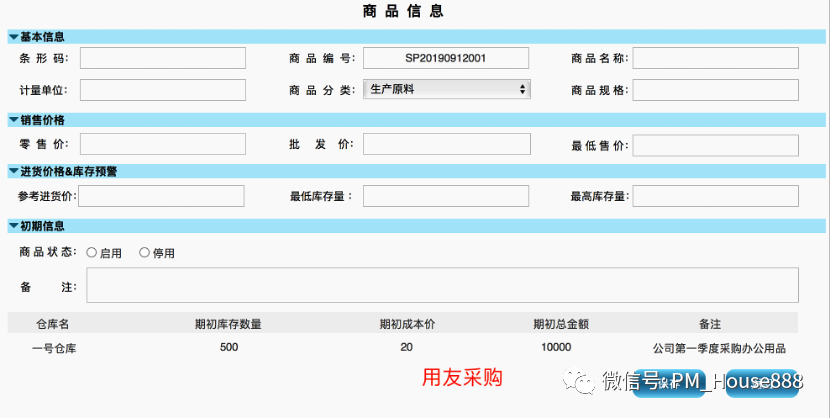Select the 停用 radio button

point(144,253)
